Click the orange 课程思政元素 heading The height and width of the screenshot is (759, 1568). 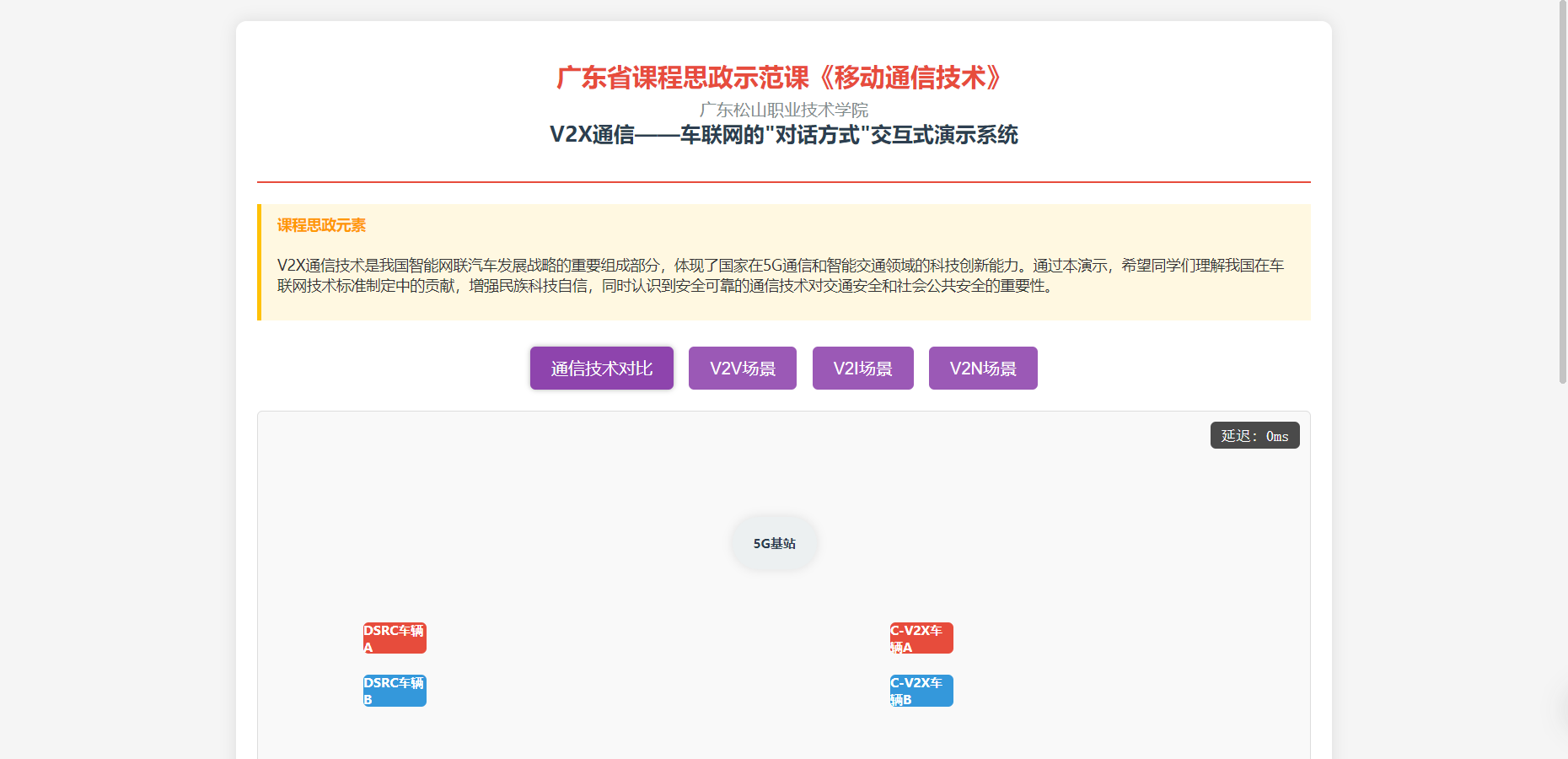321,225
